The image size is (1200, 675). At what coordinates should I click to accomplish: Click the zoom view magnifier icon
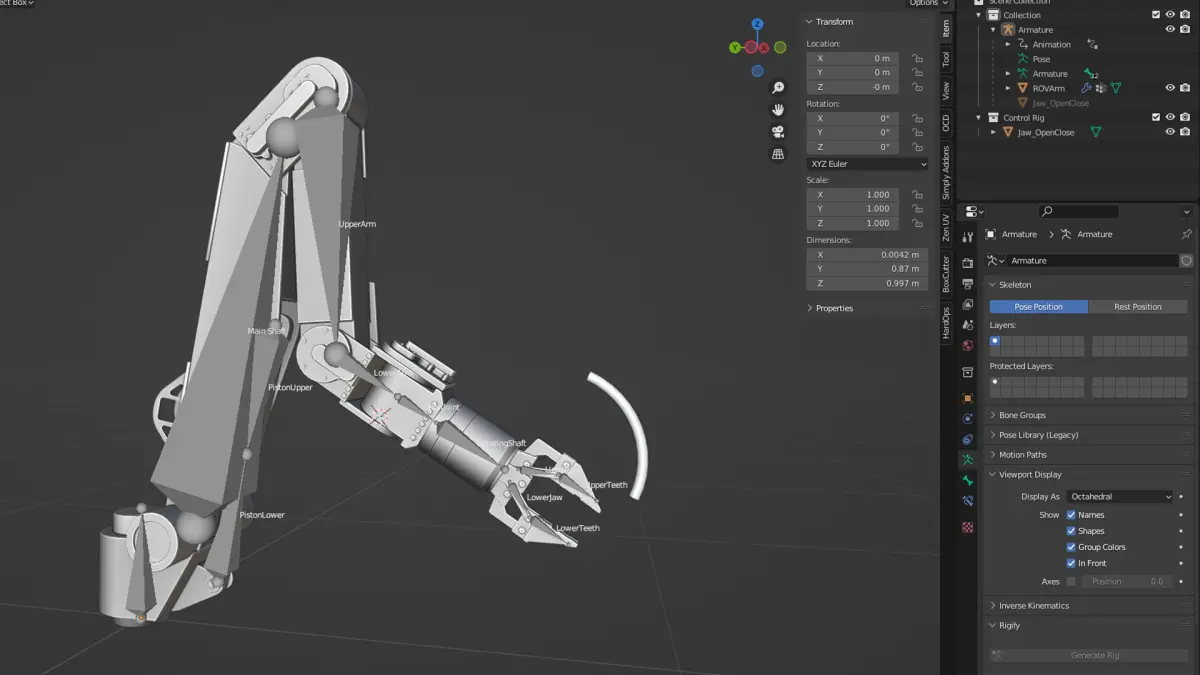(778, 88)
